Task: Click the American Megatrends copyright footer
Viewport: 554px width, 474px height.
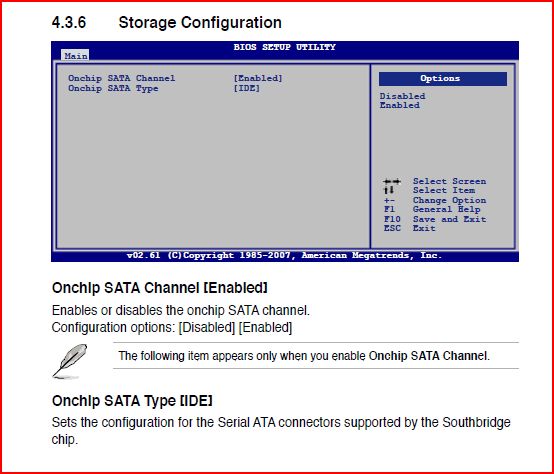Action: coord(284,255)
